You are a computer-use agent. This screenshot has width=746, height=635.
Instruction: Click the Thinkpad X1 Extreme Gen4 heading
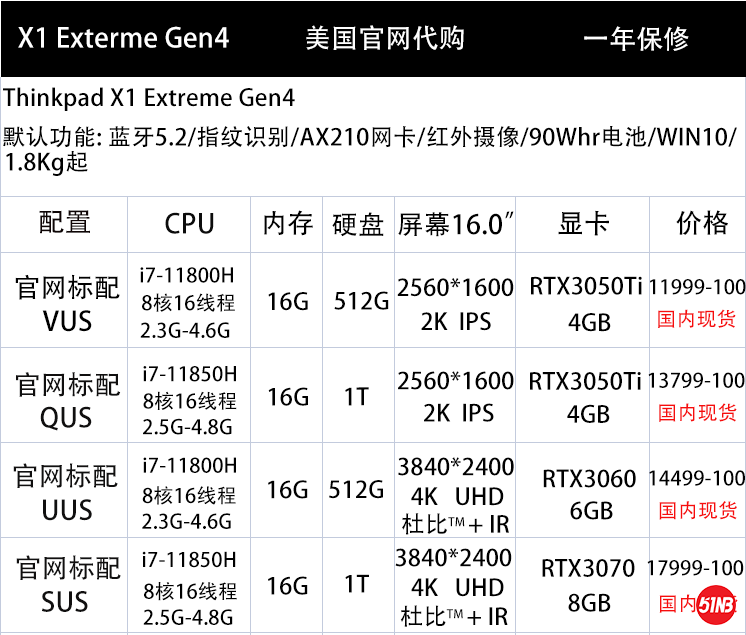coord(149,98)
